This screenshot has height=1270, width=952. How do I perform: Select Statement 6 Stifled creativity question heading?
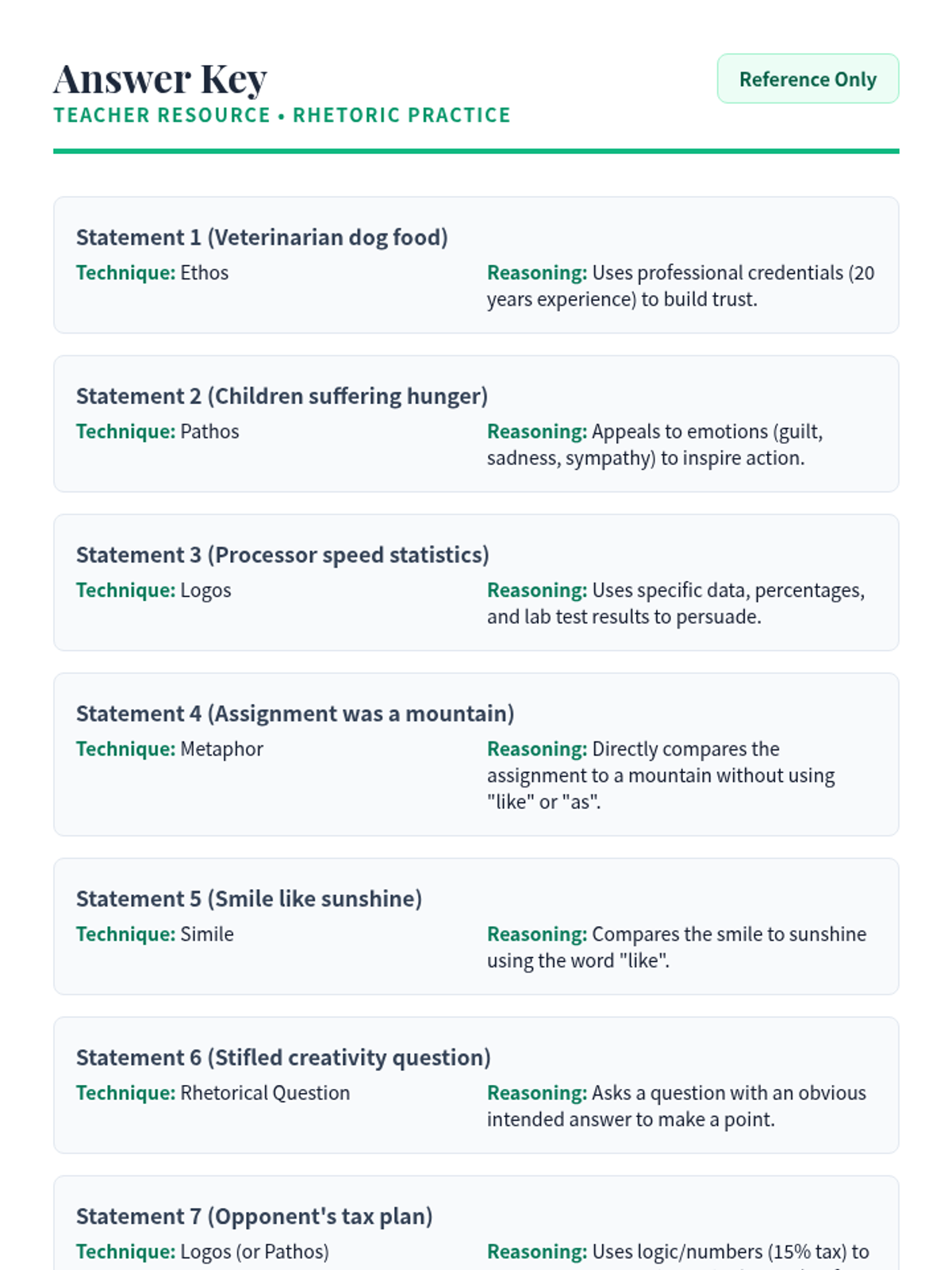coord(283,1057)
